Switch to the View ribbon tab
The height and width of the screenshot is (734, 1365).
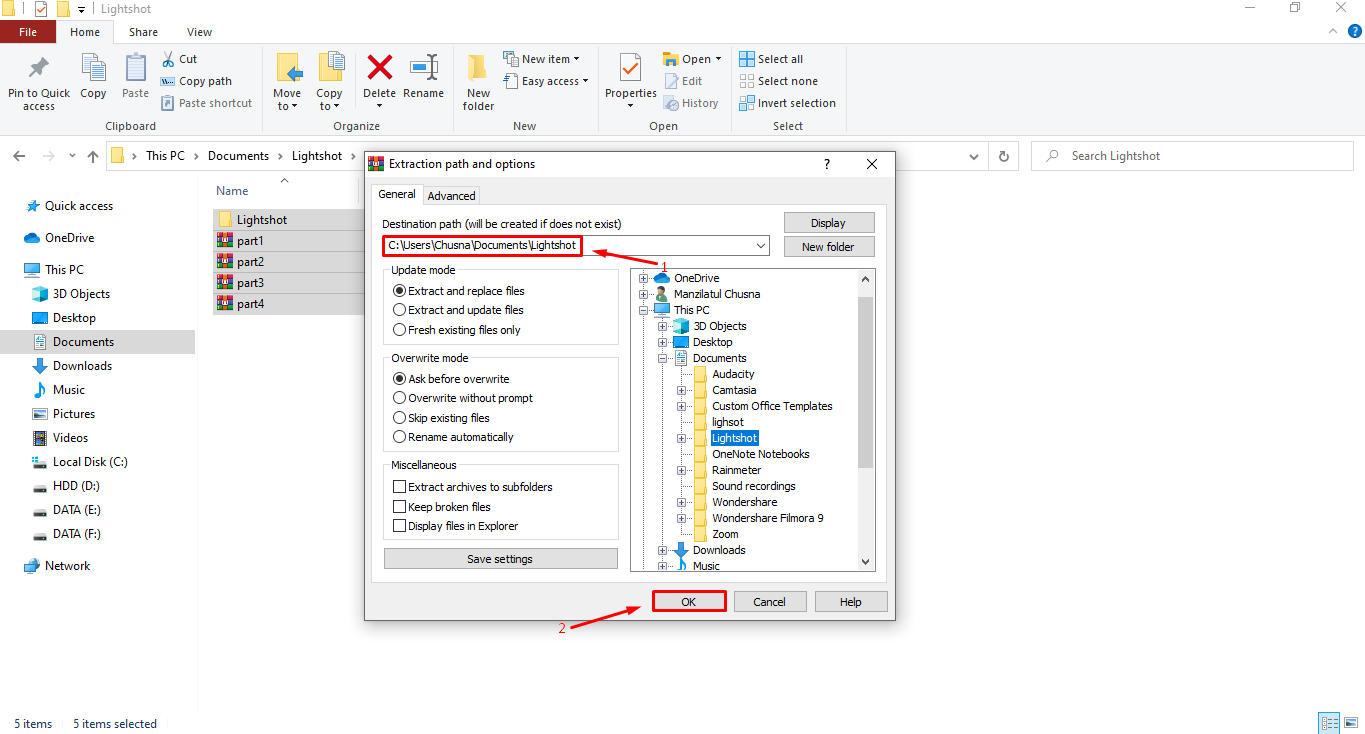pos(199,32)
